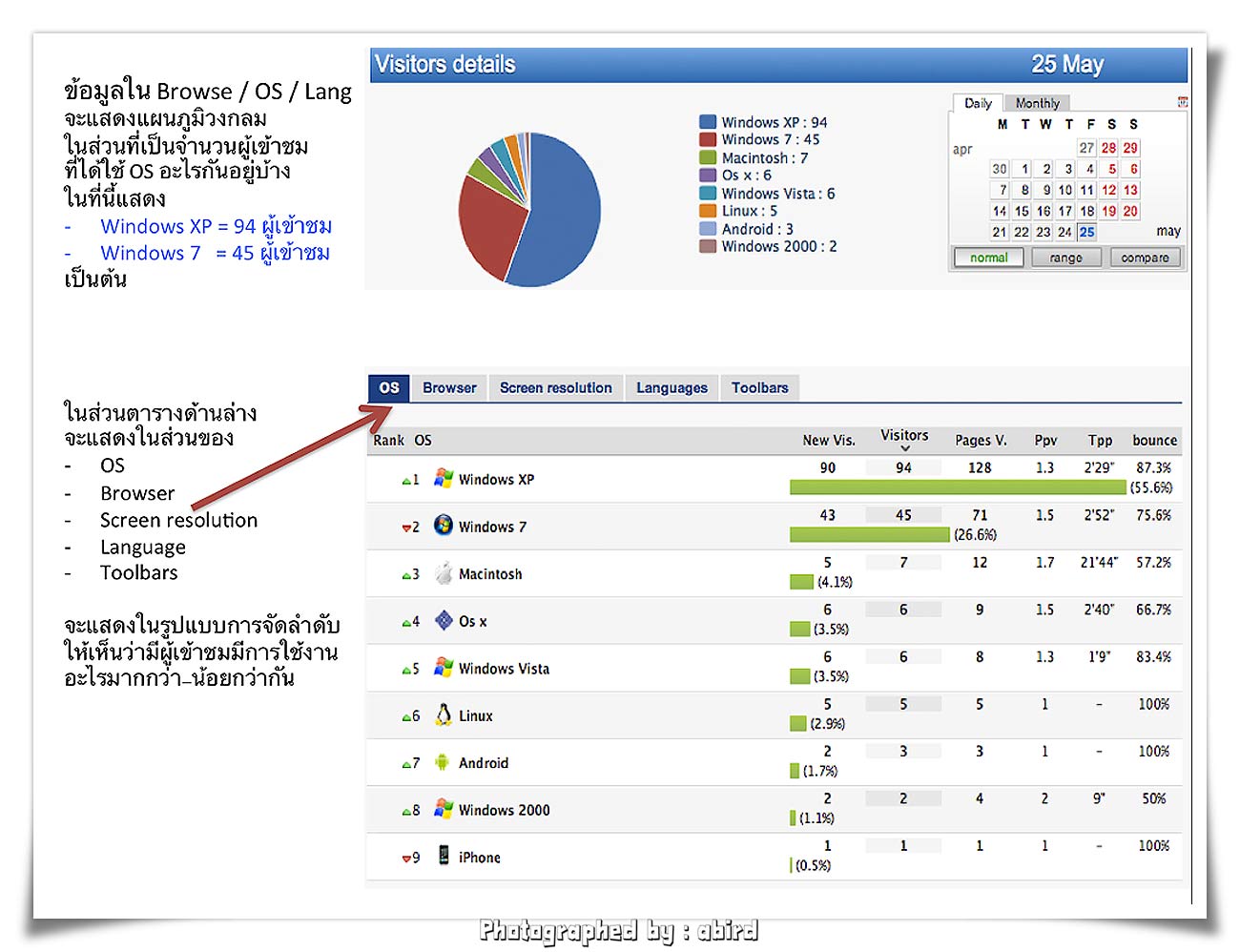Sort by Ppv column header
1240x952 pixels.
(x=1045, y=441)
